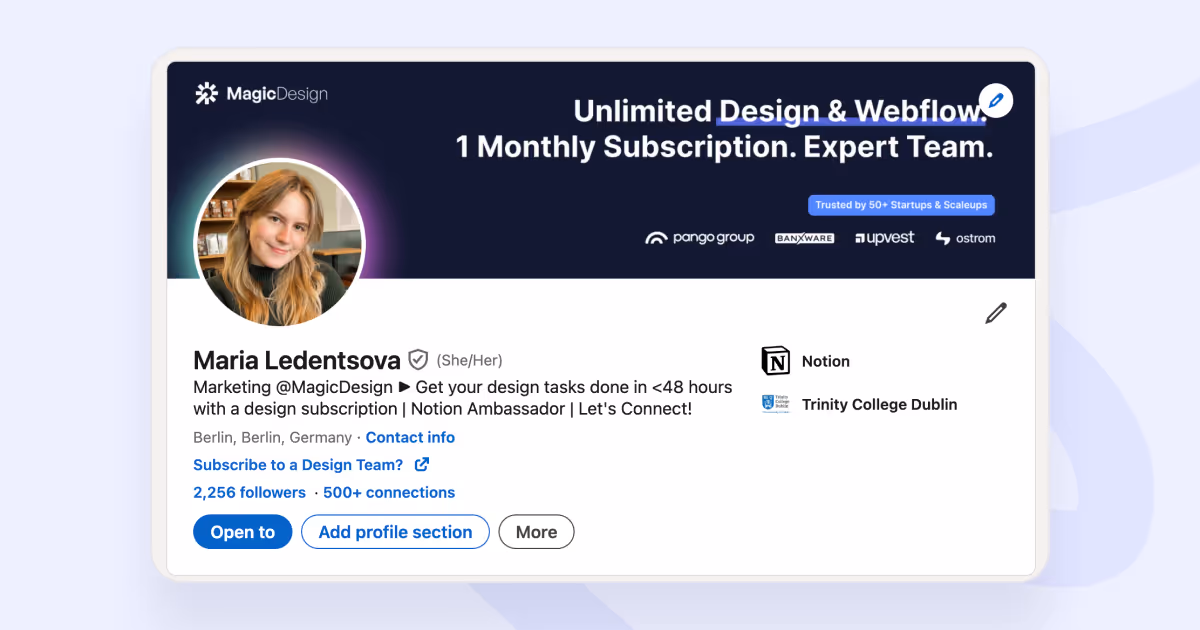Click the name Maria Ledentsova

pos(297,360)
